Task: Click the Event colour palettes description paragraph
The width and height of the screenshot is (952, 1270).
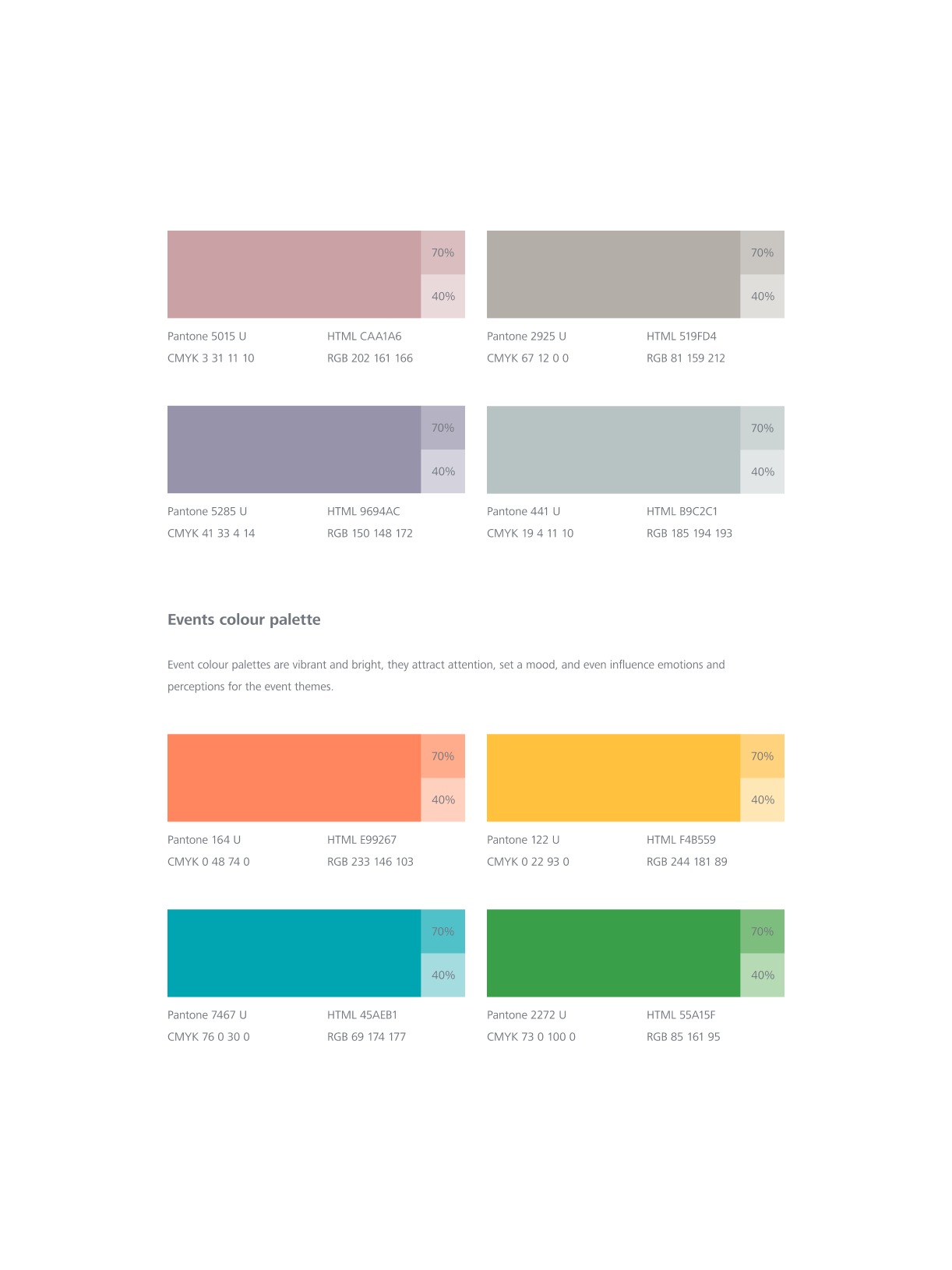Action: (446, 676)
